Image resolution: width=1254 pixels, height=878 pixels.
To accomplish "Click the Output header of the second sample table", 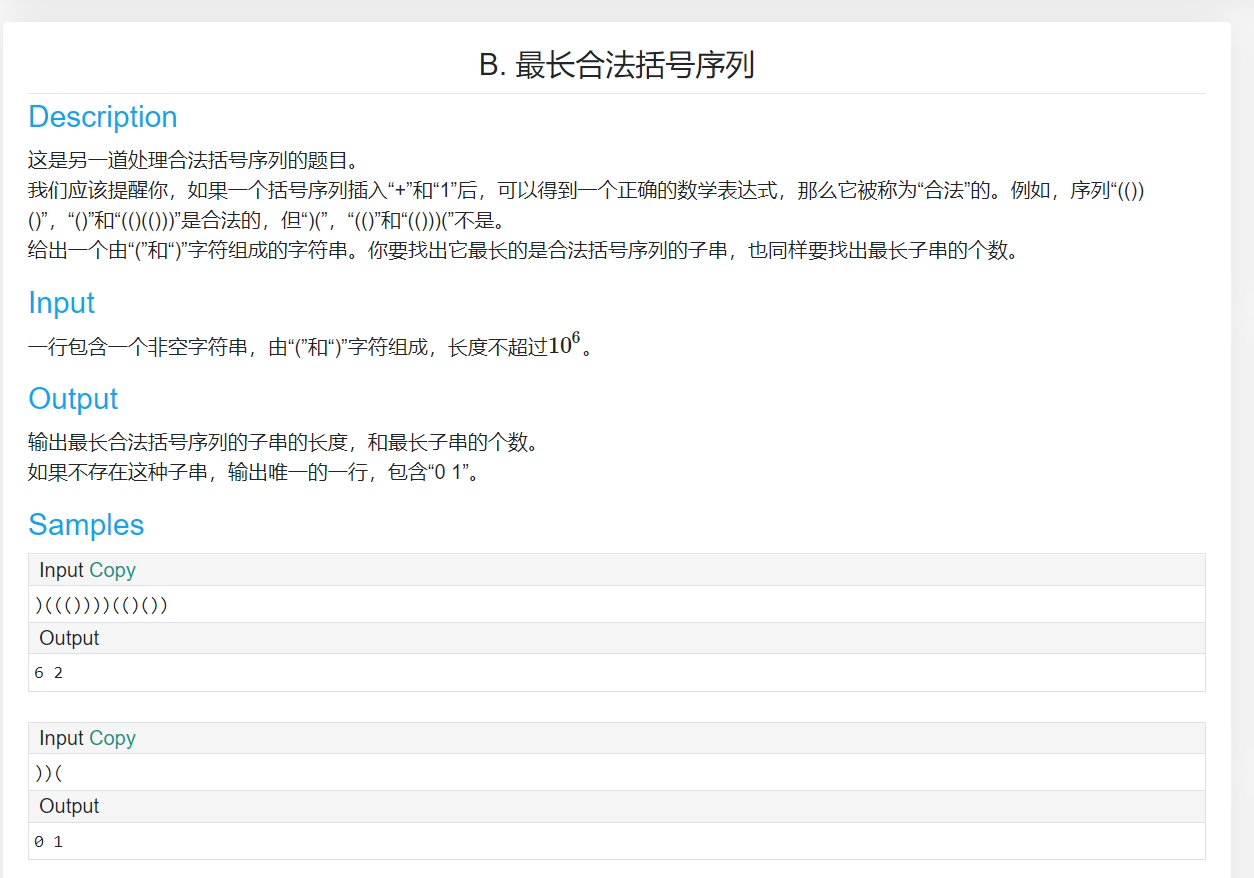I will pos(67,806).
